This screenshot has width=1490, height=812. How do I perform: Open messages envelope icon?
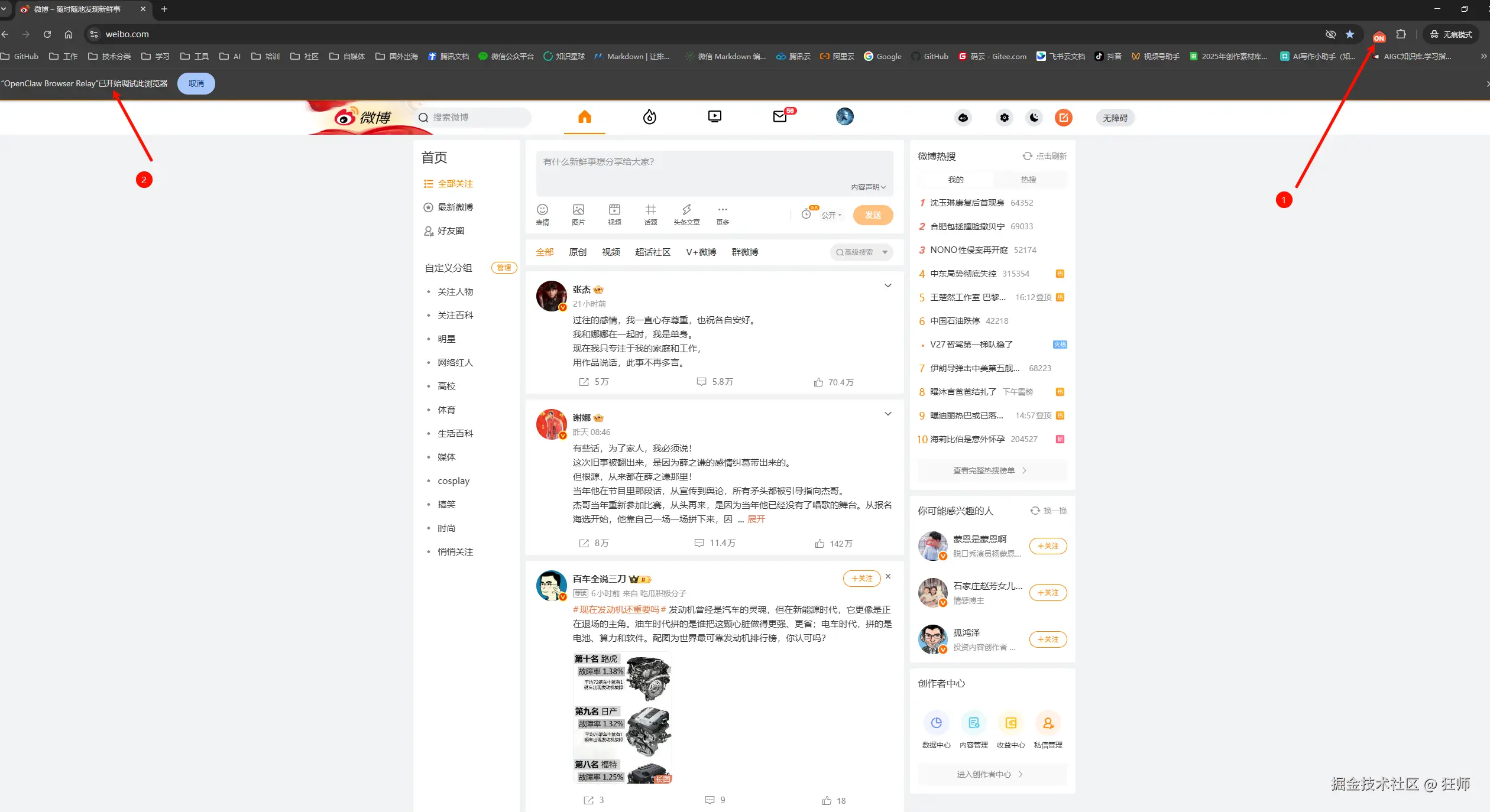pyautogui.click(x=780, y=117)
